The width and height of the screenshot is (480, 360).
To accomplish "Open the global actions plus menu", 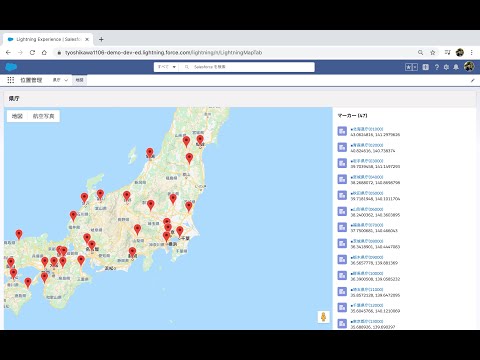I will click(x=426, y=67).
